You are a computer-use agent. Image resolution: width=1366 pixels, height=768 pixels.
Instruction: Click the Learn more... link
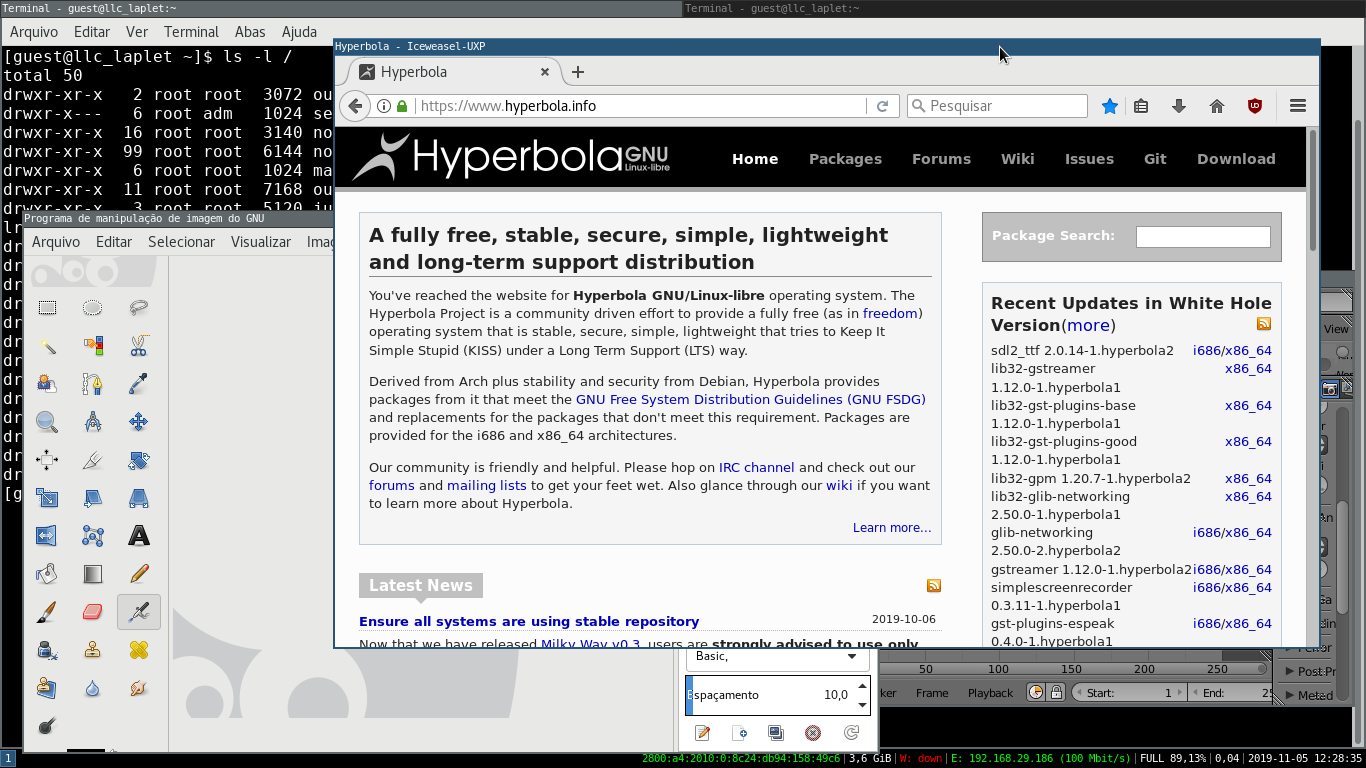coord(892,527)
